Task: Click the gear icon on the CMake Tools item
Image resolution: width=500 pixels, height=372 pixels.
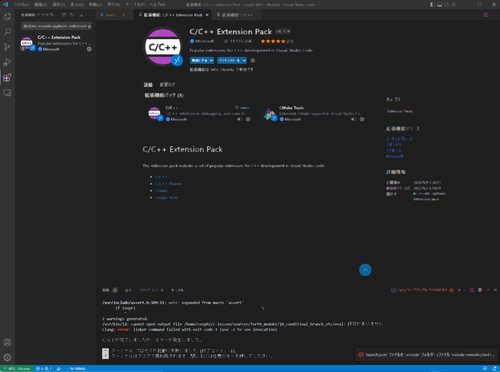Action: click(x=362, y=119)
